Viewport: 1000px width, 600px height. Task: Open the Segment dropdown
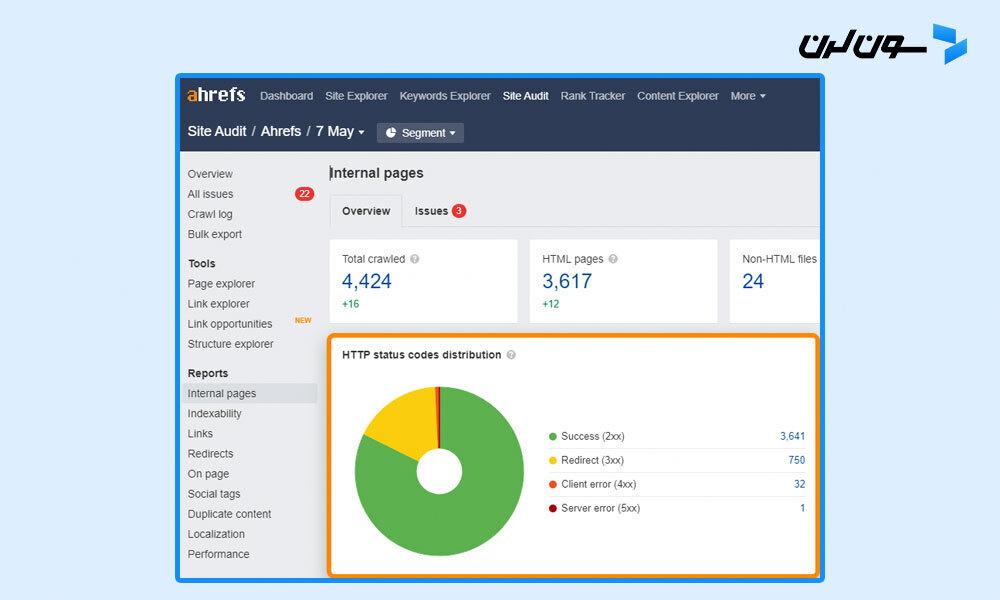click(x=420, y=133)
